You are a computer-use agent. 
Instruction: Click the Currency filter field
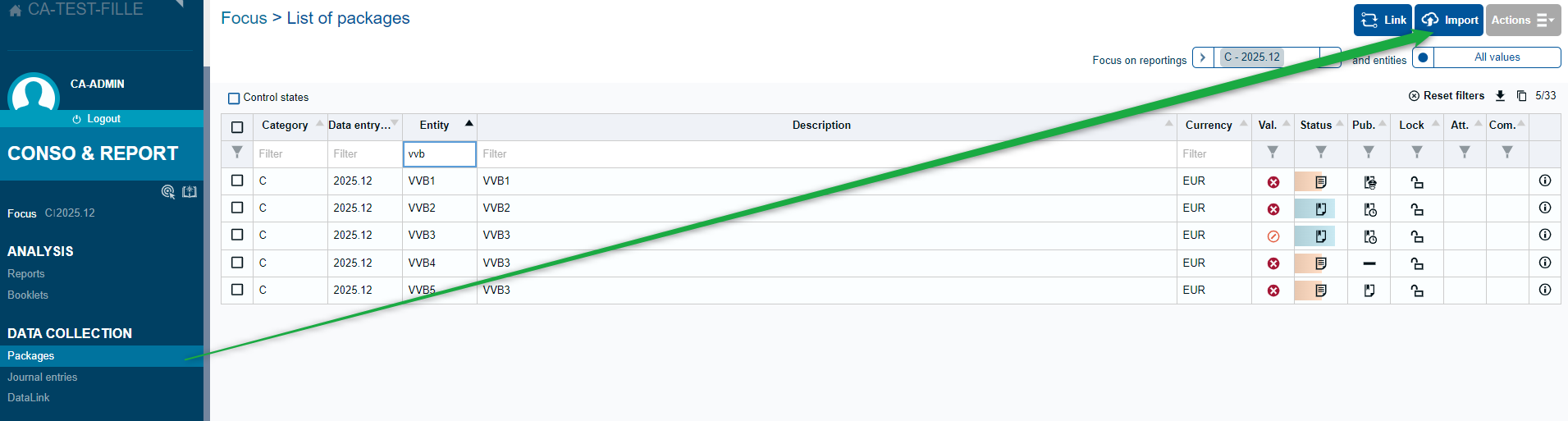(1214, 154)
